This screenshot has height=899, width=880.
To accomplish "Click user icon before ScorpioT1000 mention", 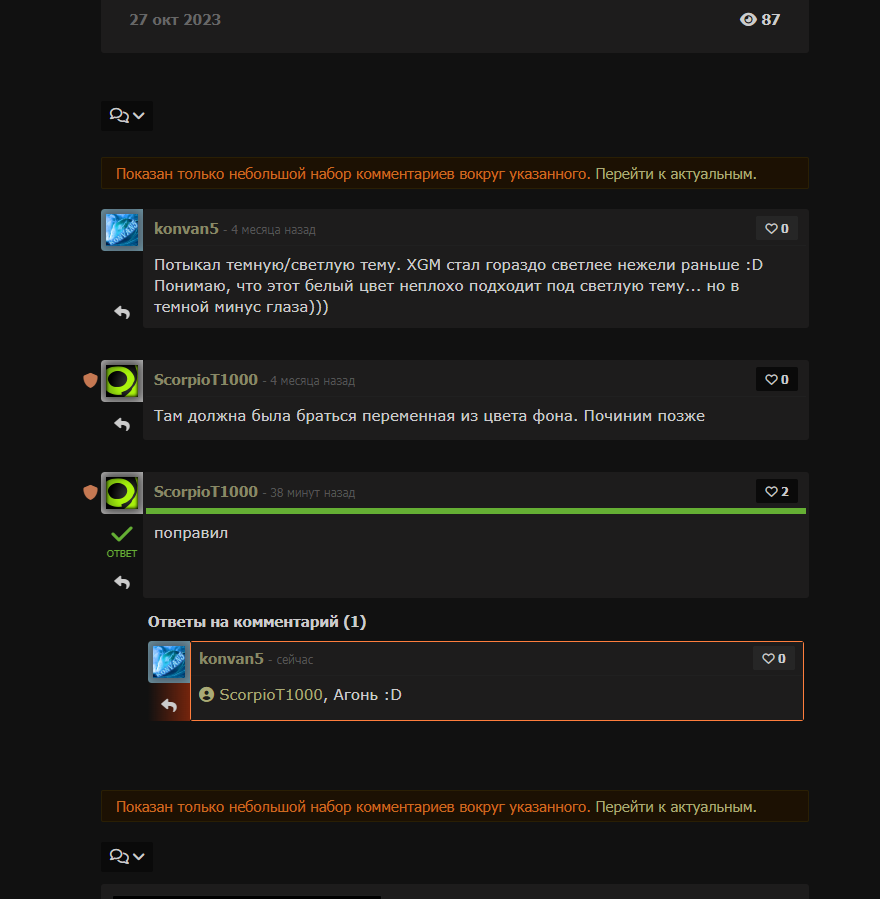I will [206, 695].
